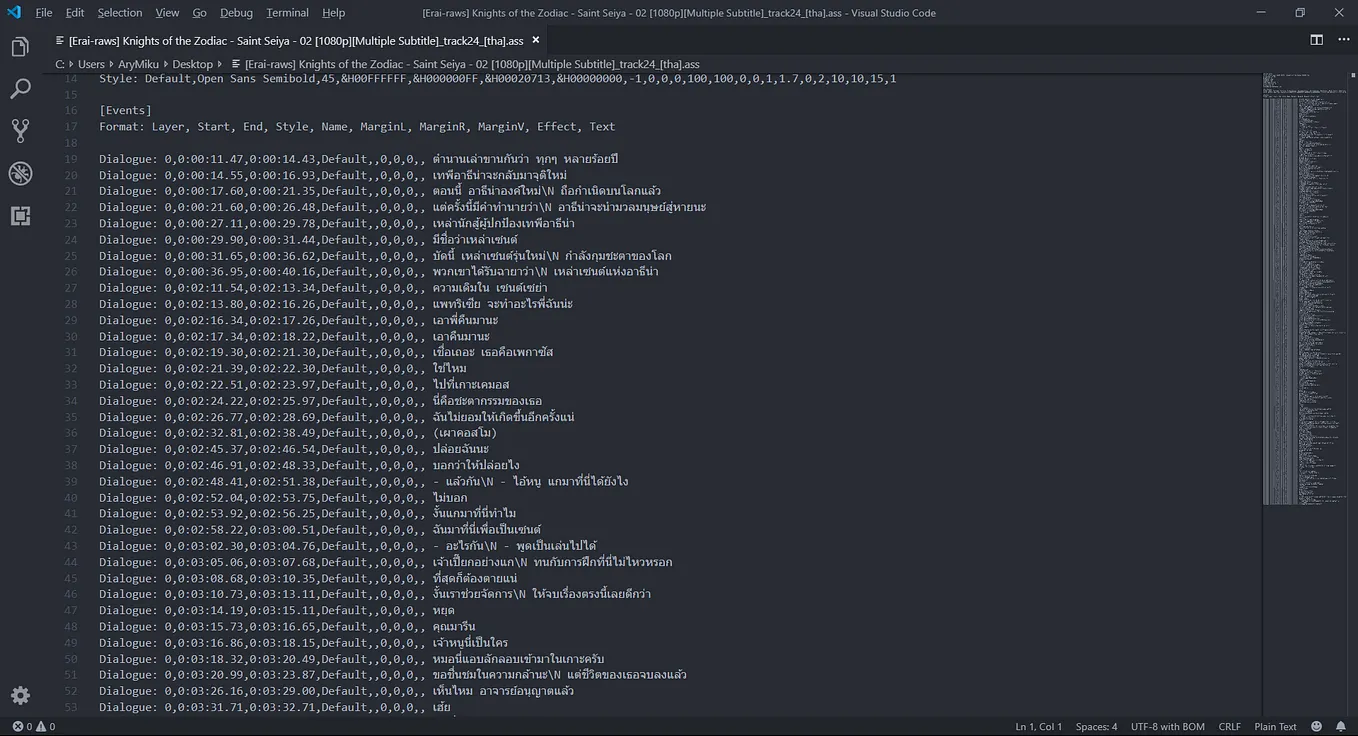
Task: Open the Explorer view in the activity bar
Action: tap(20, 46)
